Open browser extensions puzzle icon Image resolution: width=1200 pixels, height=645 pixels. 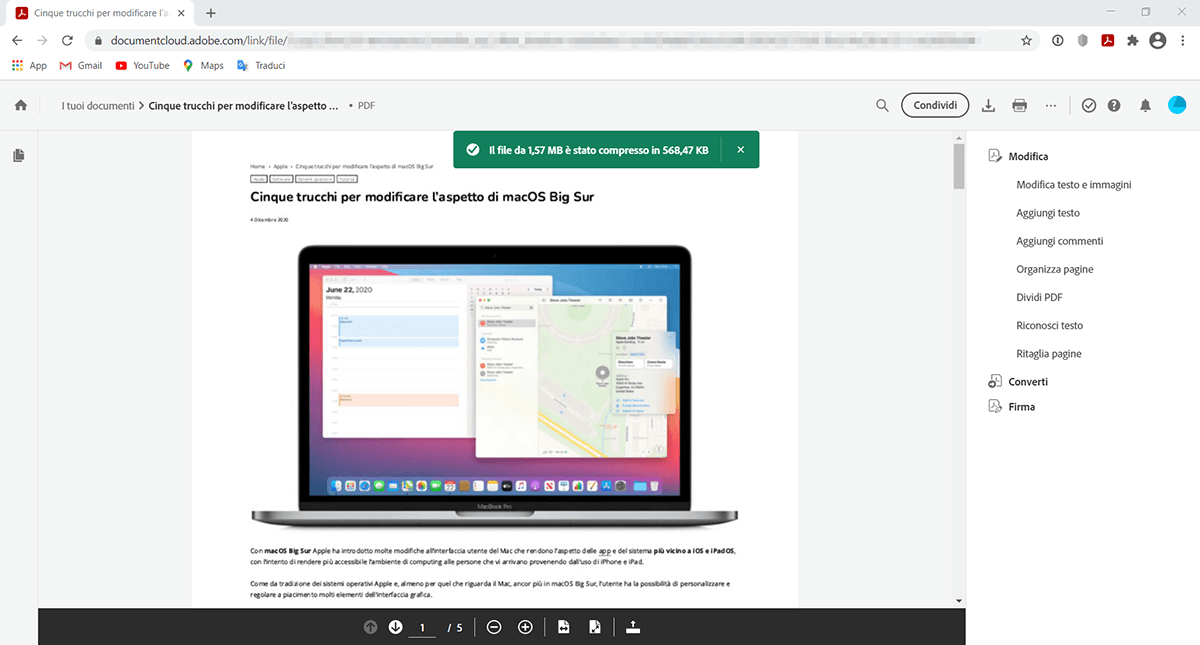coord(1133,41)
